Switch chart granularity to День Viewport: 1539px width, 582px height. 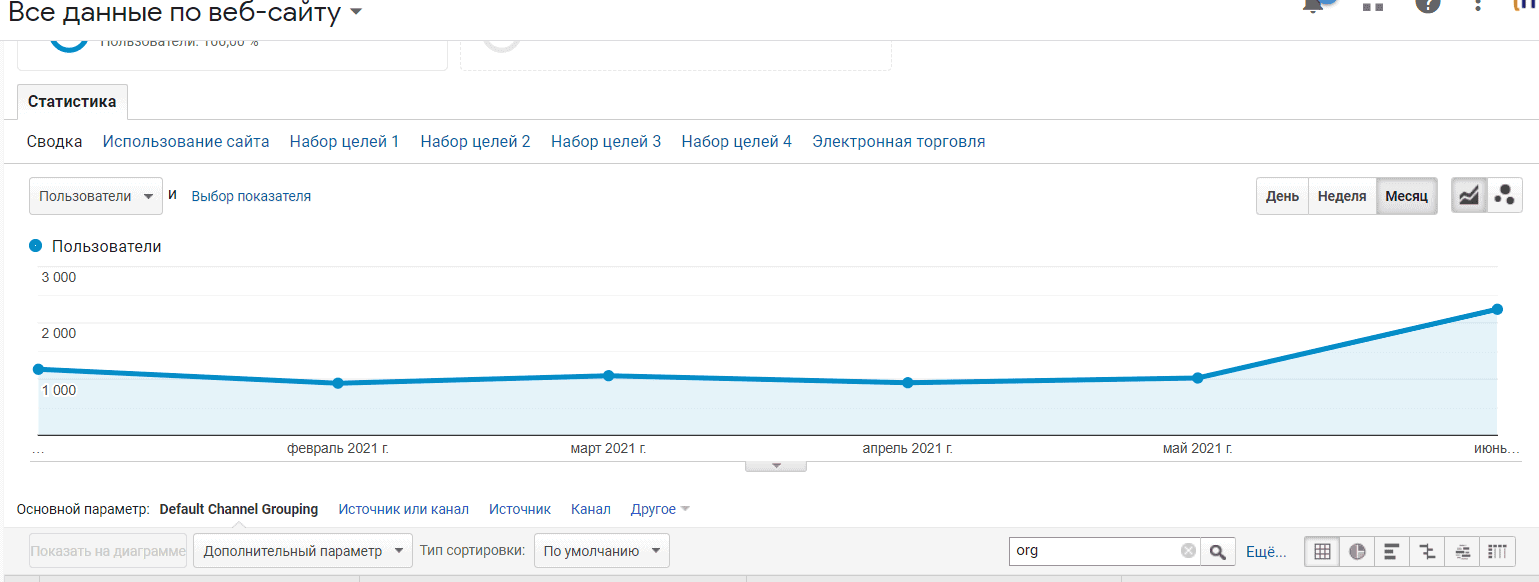point(1282,196)
